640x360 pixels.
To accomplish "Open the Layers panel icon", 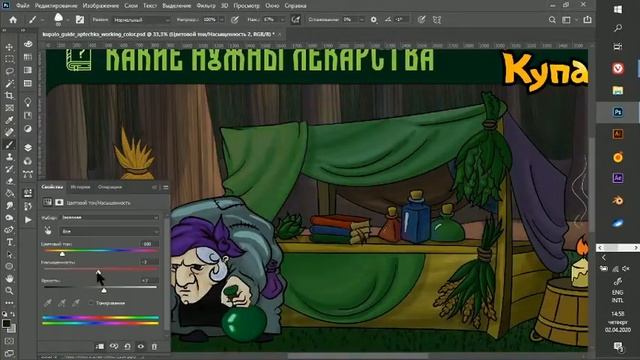I will [28, 147].
